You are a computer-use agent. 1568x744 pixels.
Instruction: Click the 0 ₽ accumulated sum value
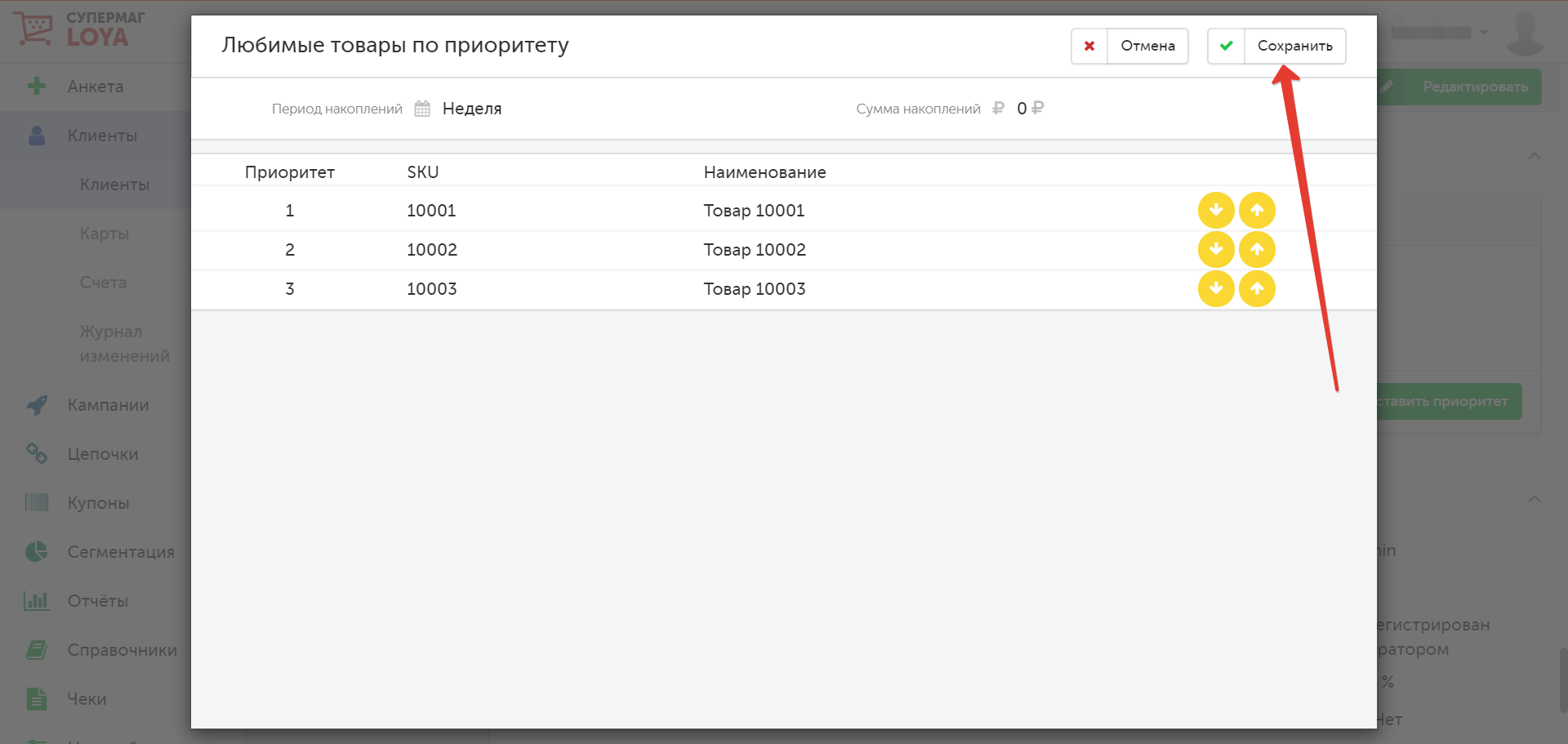click(1031, 109)
